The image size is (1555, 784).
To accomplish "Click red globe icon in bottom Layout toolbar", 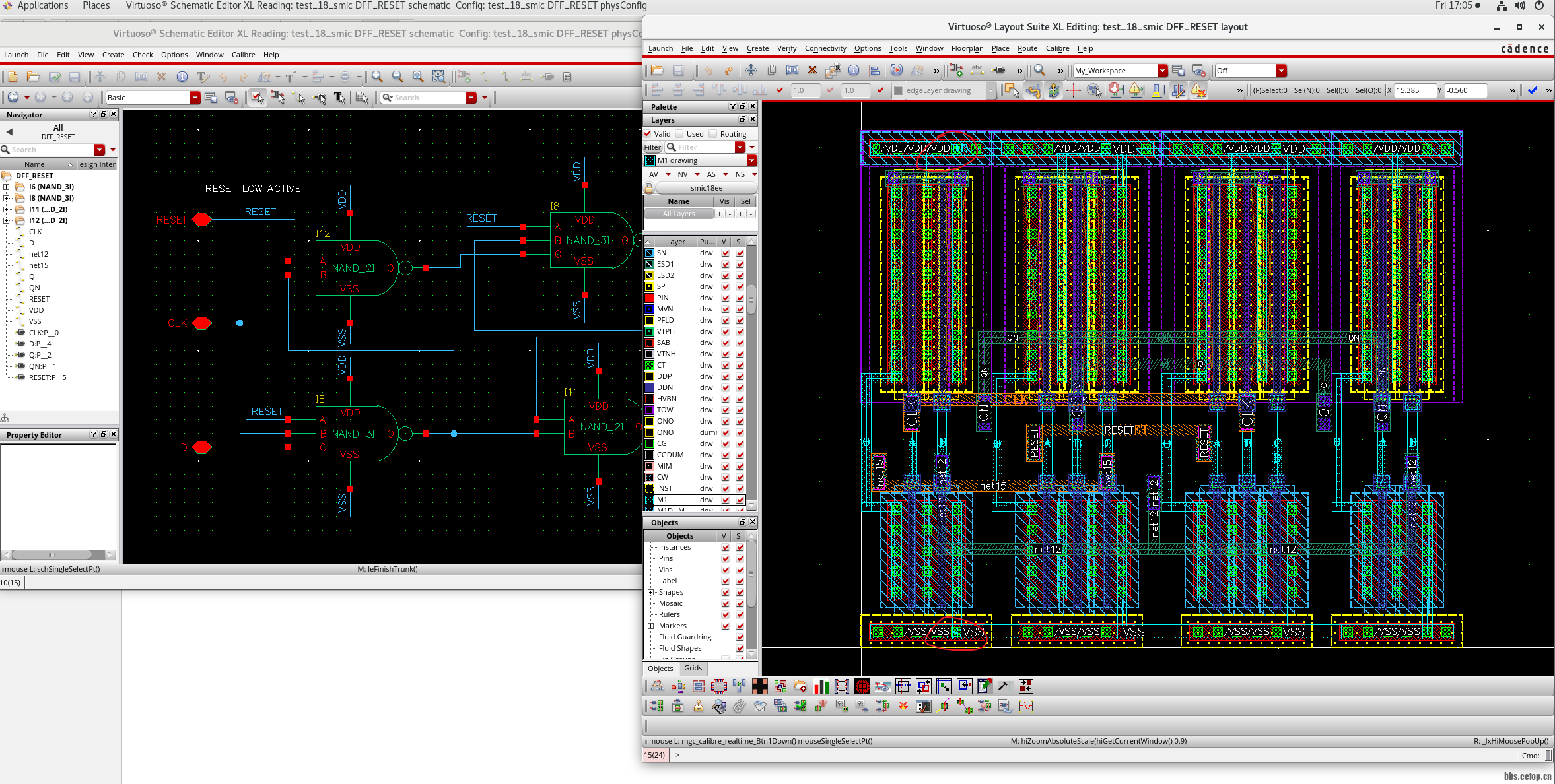I will pos(862,686).
